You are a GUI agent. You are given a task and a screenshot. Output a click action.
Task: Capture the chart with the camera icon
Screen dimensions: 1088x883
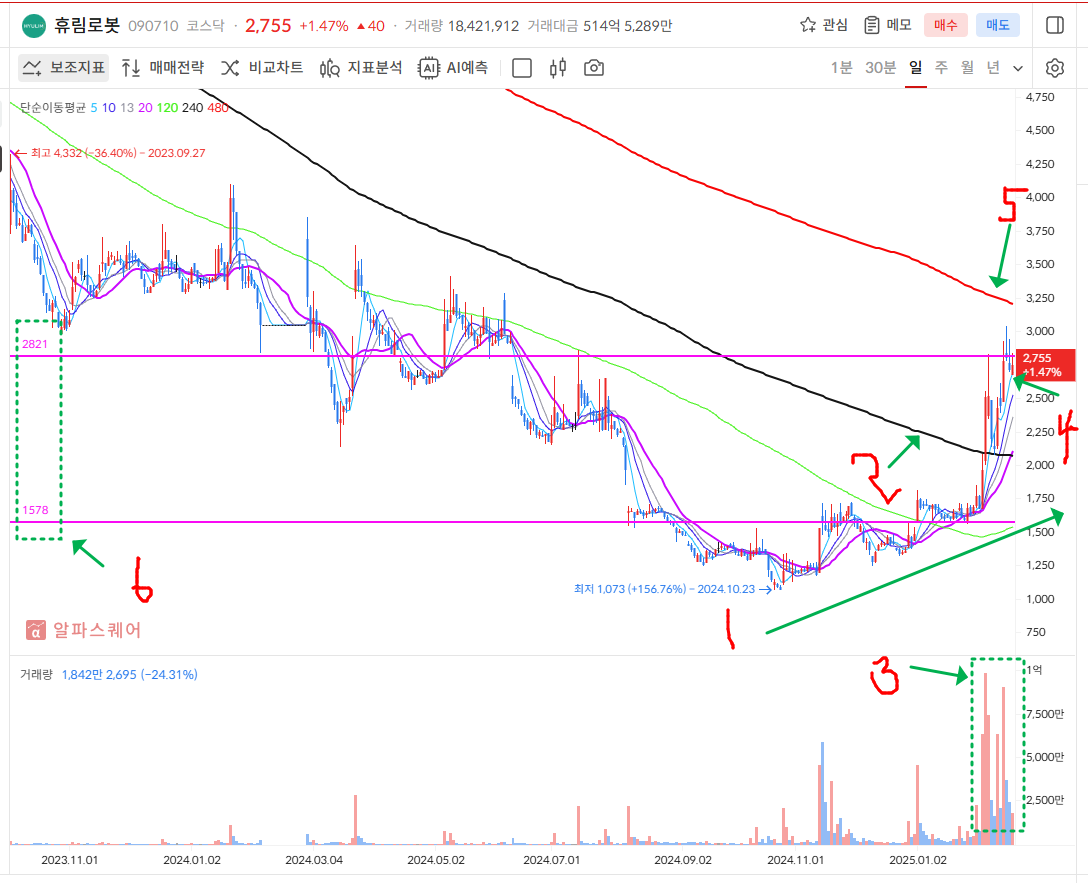[594, 68]
